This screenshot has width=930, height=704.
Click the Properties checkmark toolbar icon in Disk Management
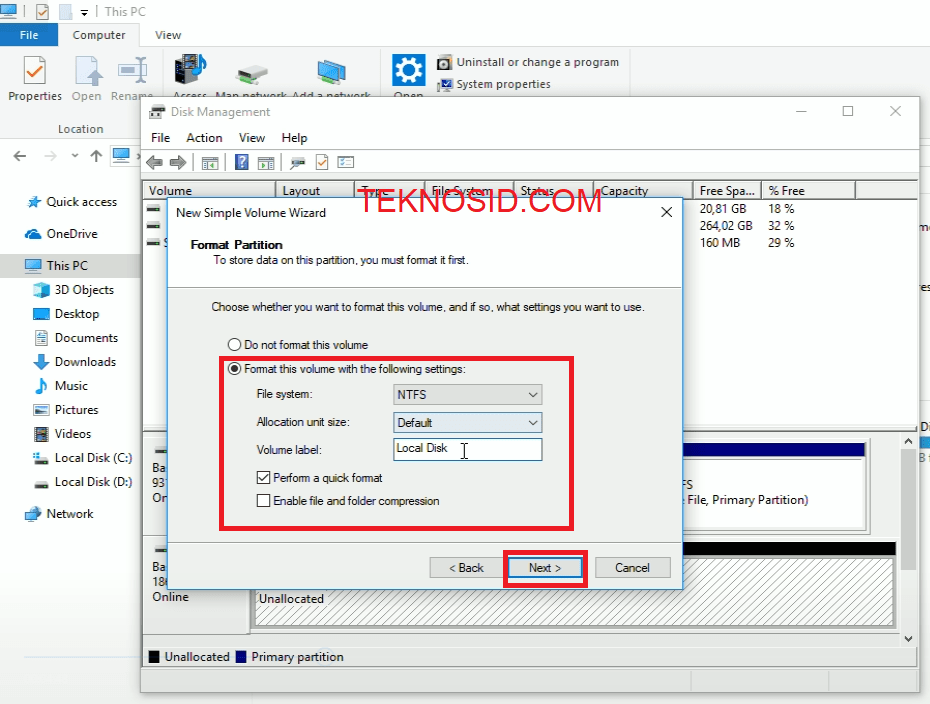pyautogui.click(x=321, y=162)
